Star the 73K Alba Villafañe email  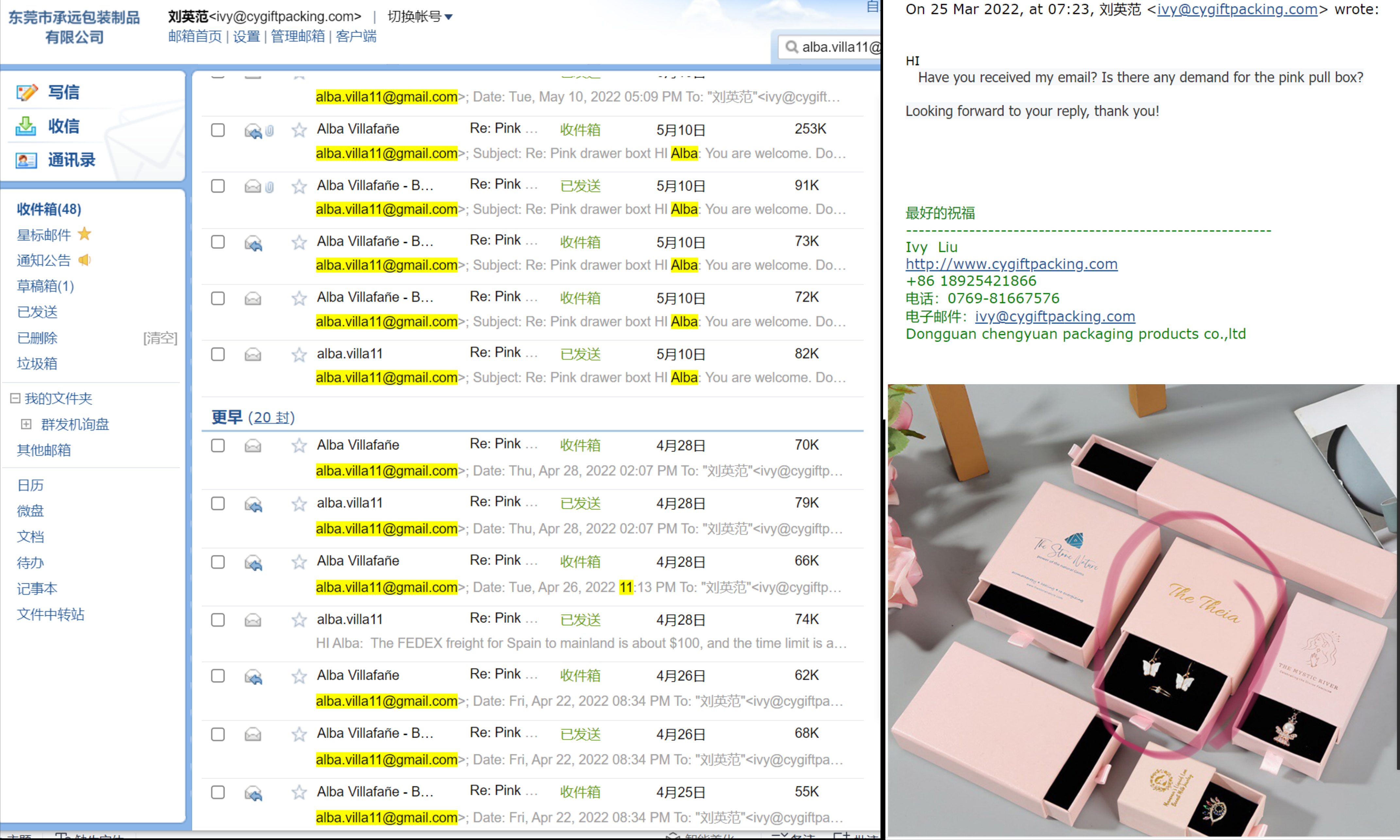[x=299, y=242]
